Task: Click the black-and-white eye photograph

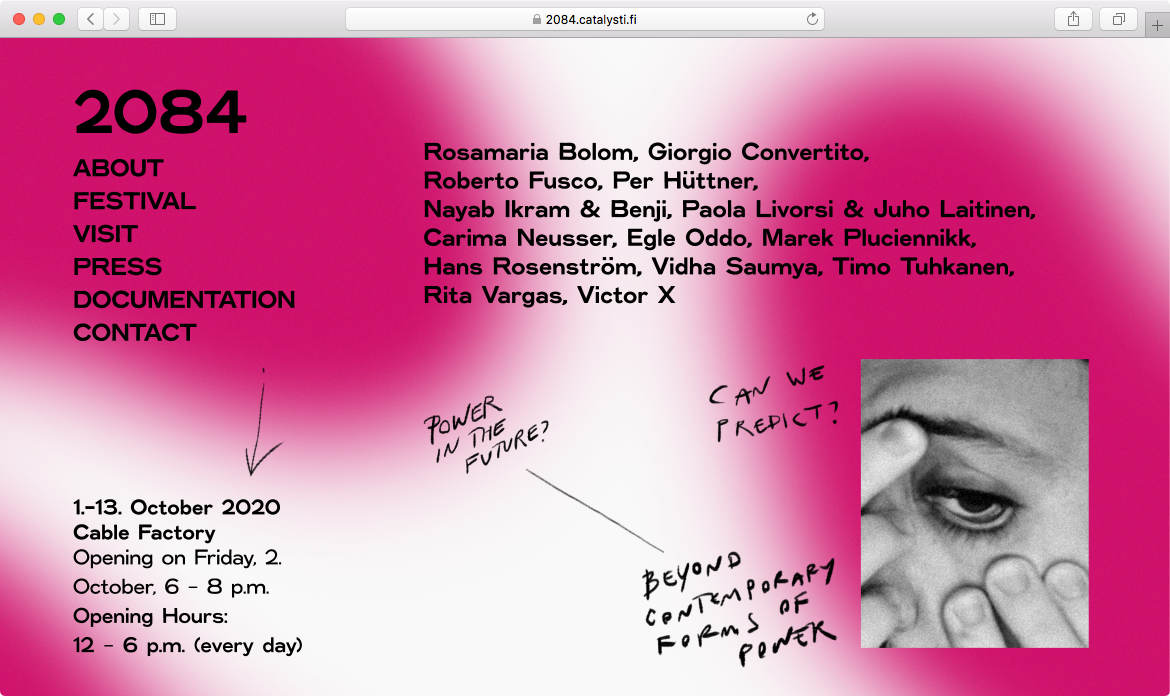Action: coord(975,504)
